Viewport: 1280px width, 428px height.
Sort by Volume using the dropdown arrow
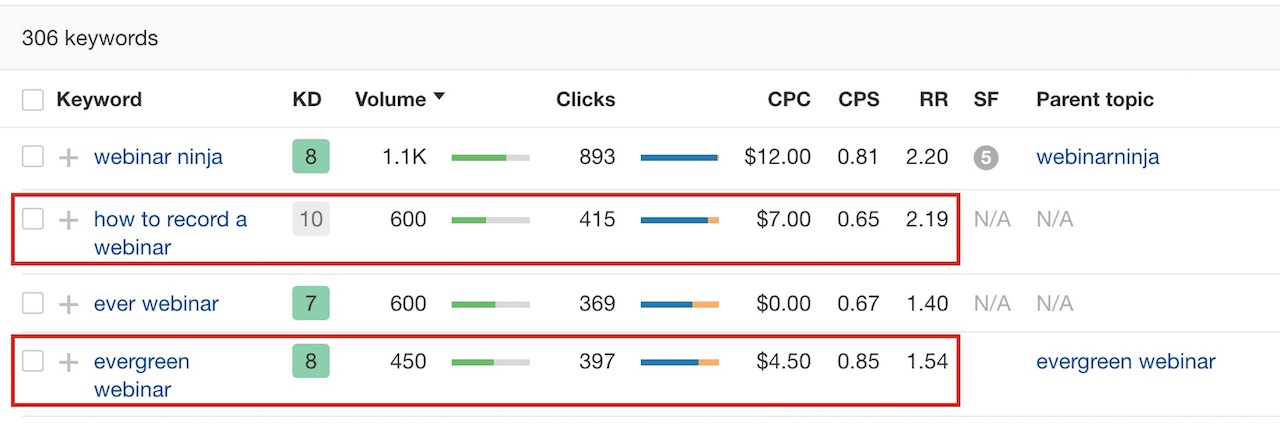point(438,98)
